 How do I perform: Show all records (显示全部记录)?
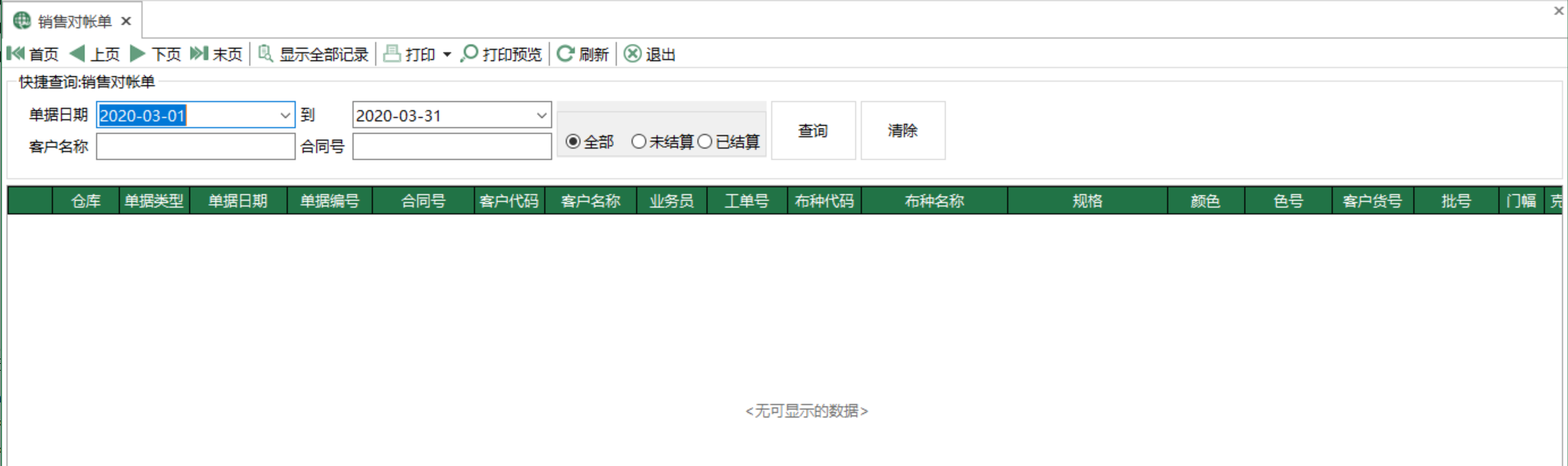313,54
